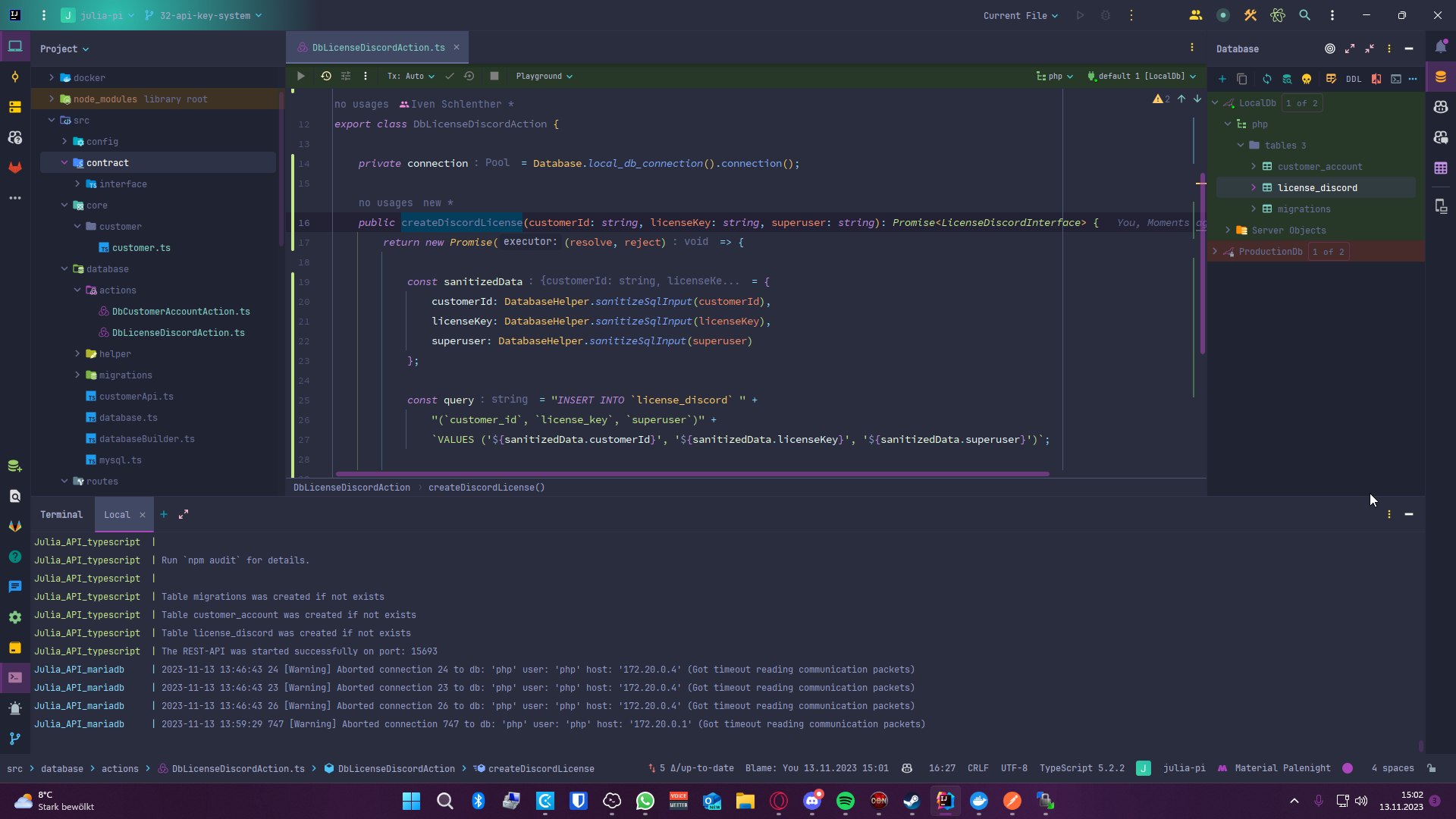Select the Local terminal tab
Viewport: 1456px width, 819px height.
(117, 514)
